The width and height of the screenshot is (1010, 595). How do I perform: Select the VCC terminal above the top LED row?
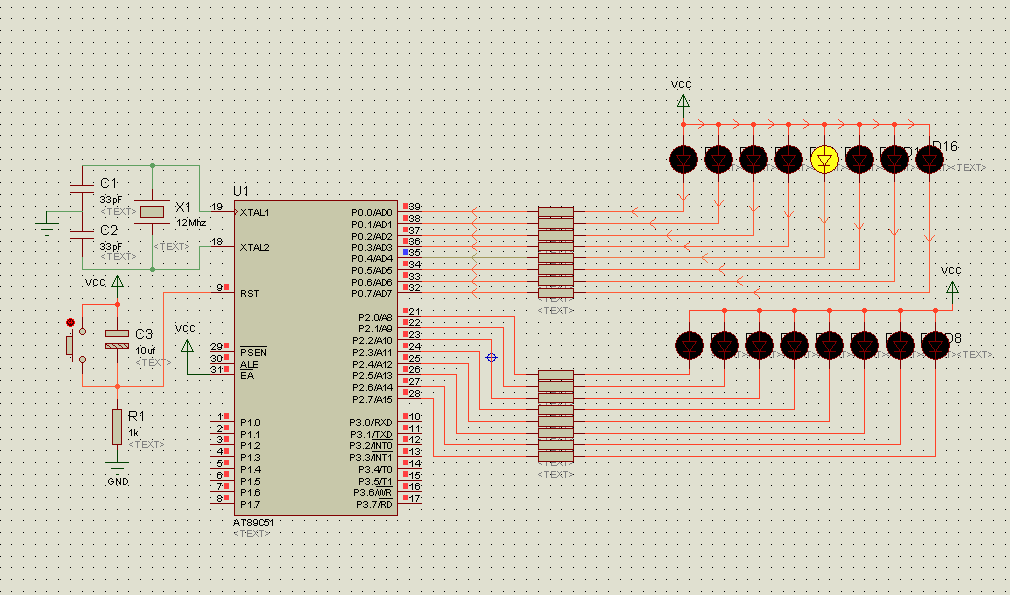tap(683, 101)
